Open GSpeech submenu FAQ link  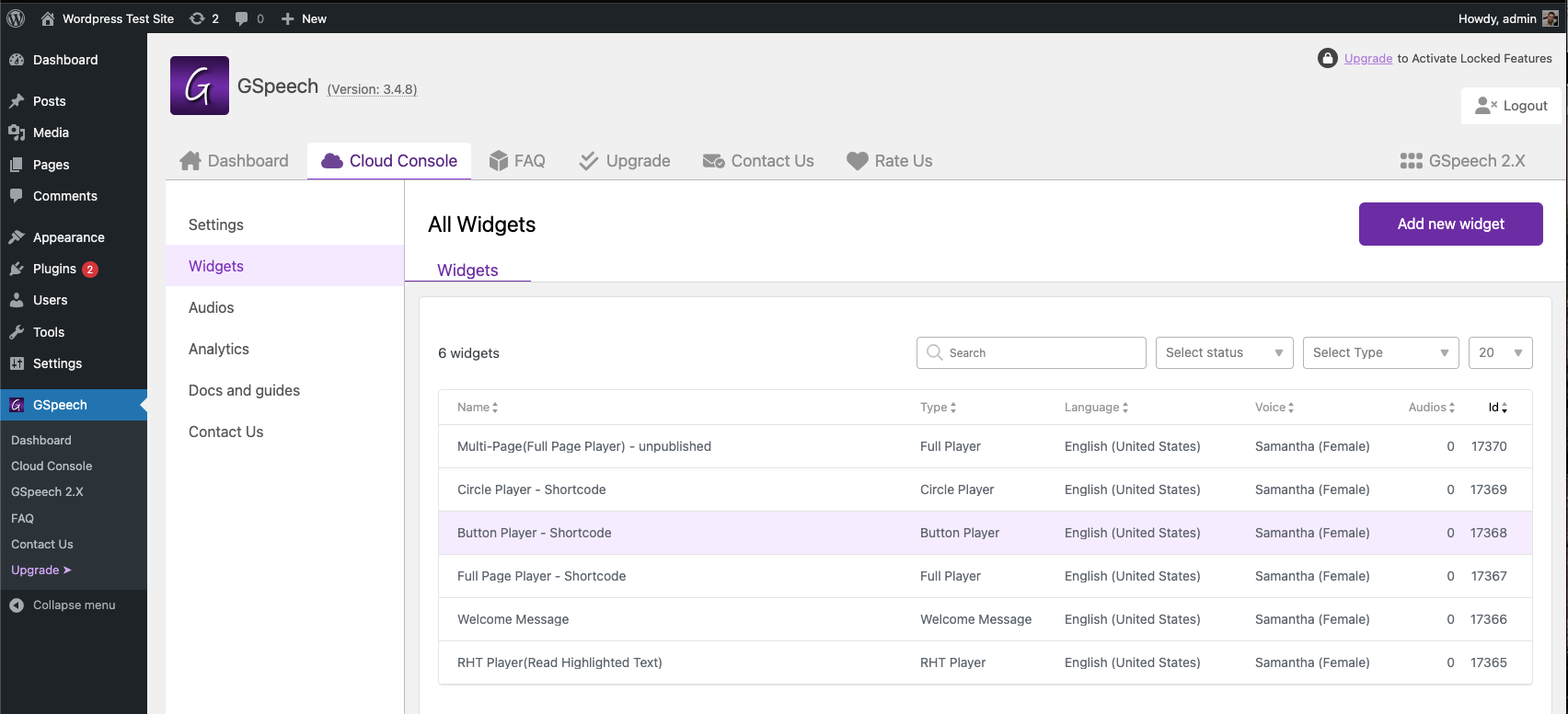(x=22, y=518)
